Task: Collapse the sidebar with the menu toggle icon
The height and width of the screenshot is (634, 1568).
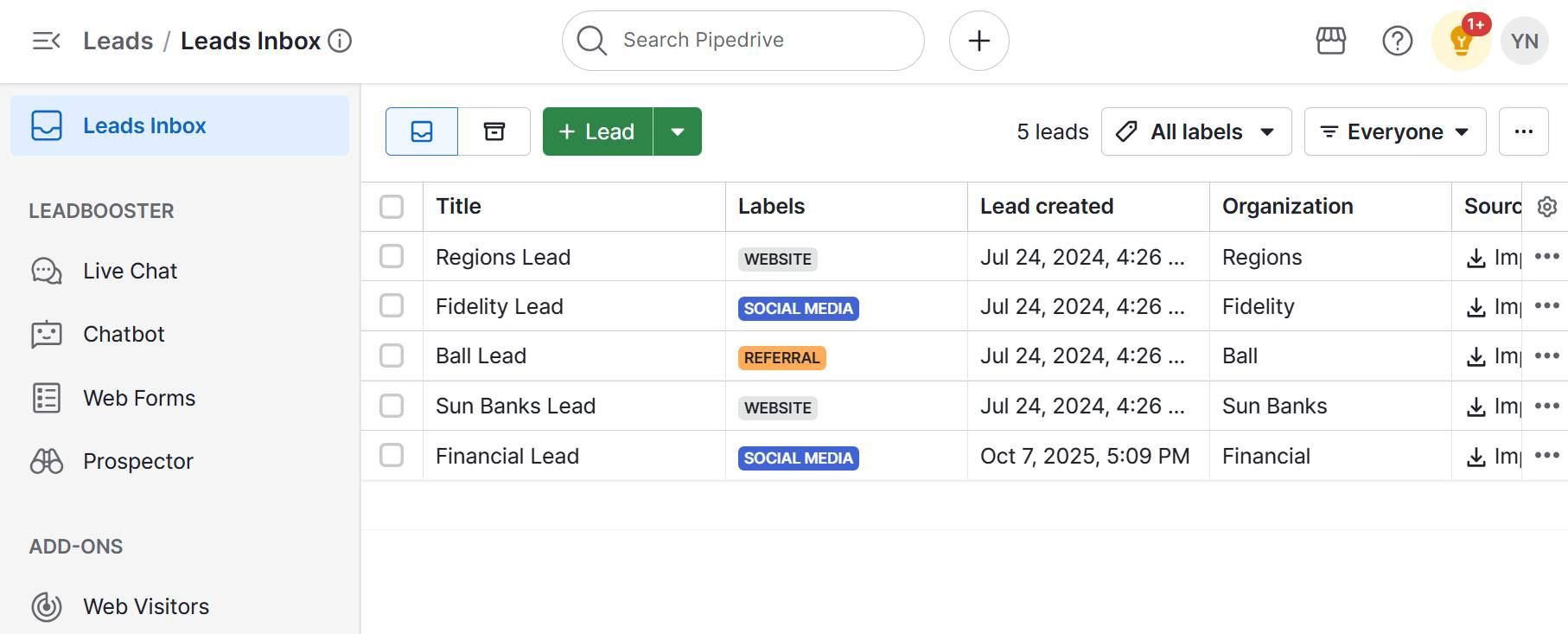Action: (x=47, y=41)
